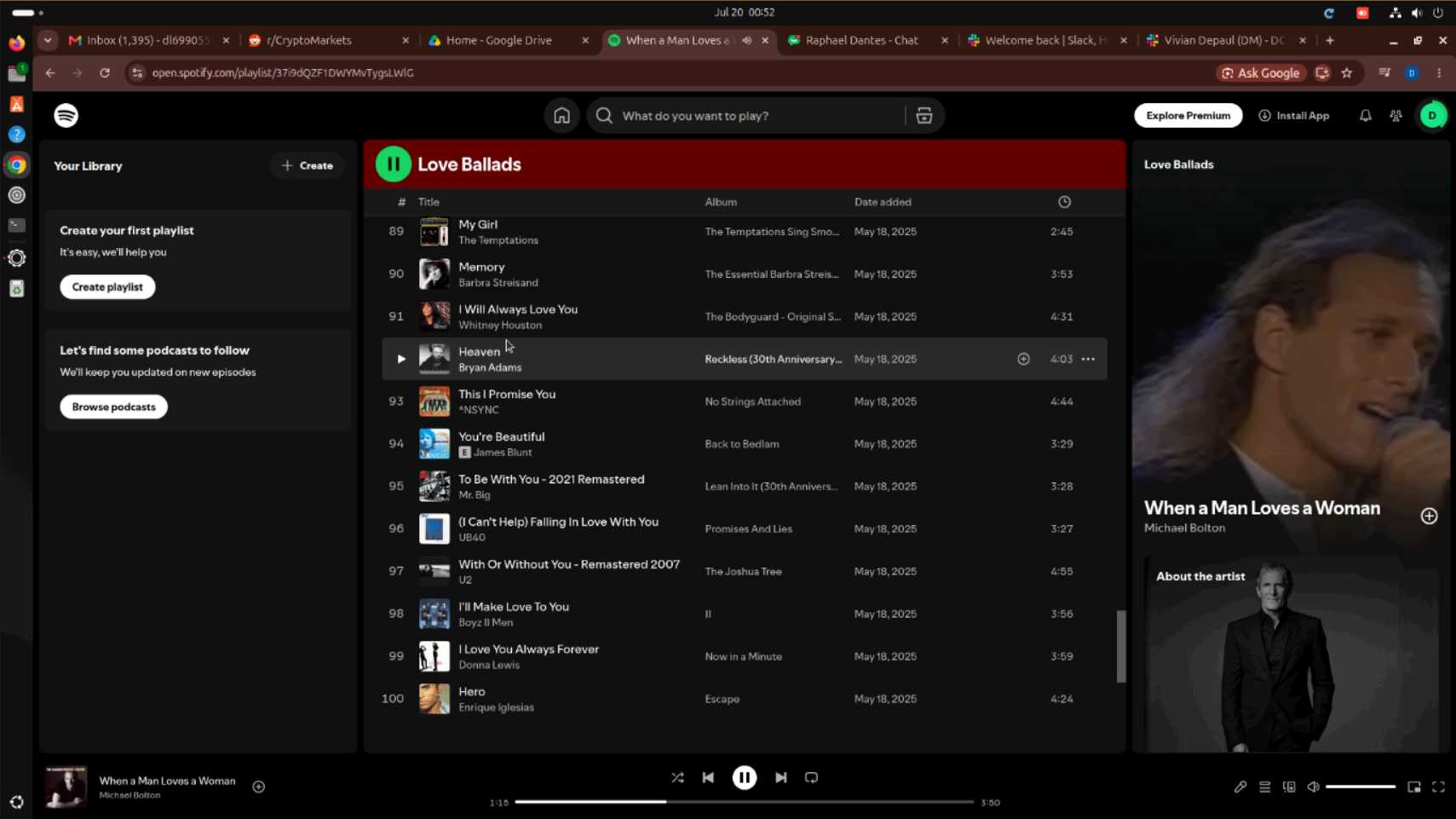The height and width of the screenshot is (819, 1456).
Task: Open Terminal from the Ubuntu dock
Action: coord(17,225)
